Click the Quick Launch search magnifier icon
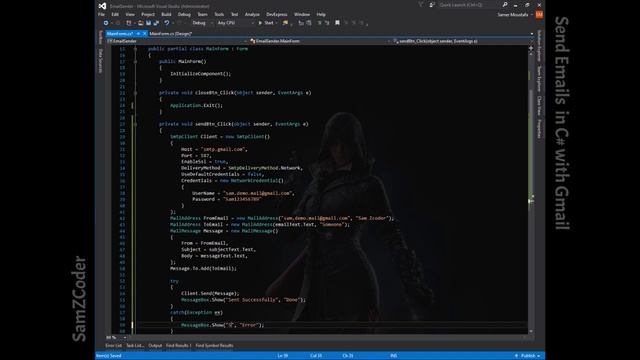 tap(505, 5)
